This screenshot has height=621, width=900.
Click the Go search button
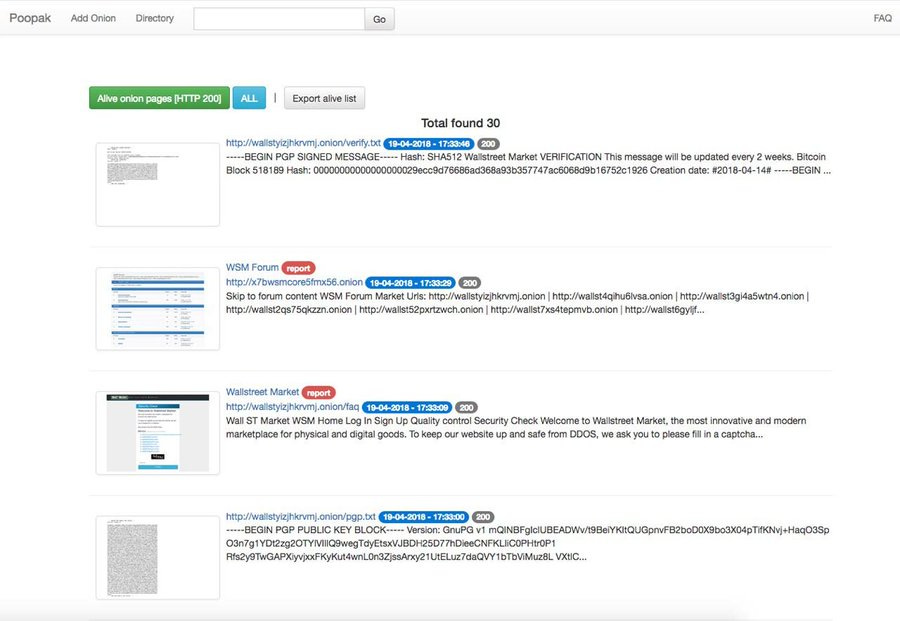tap(379, 19)
